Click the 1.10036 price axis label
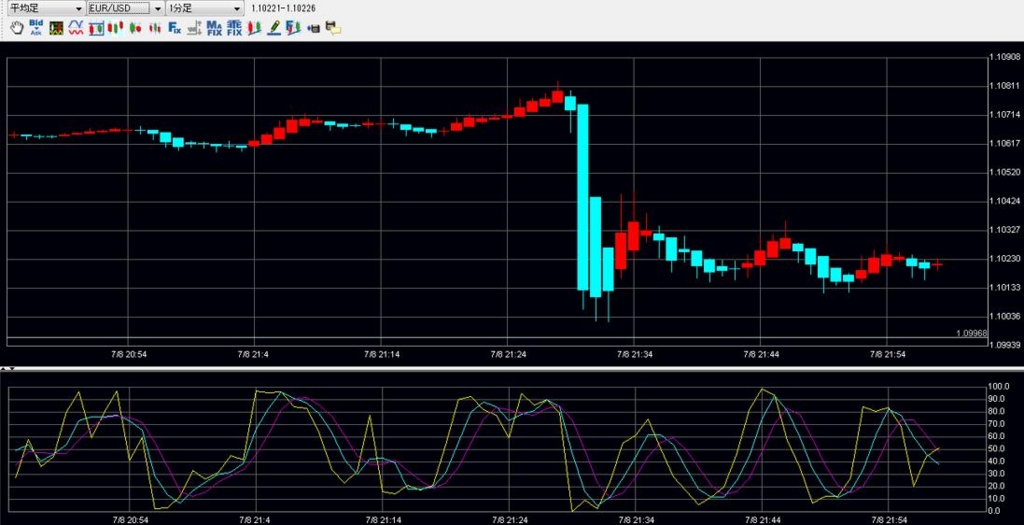Screen dimensions: 1024x525 pos(1005,316)
